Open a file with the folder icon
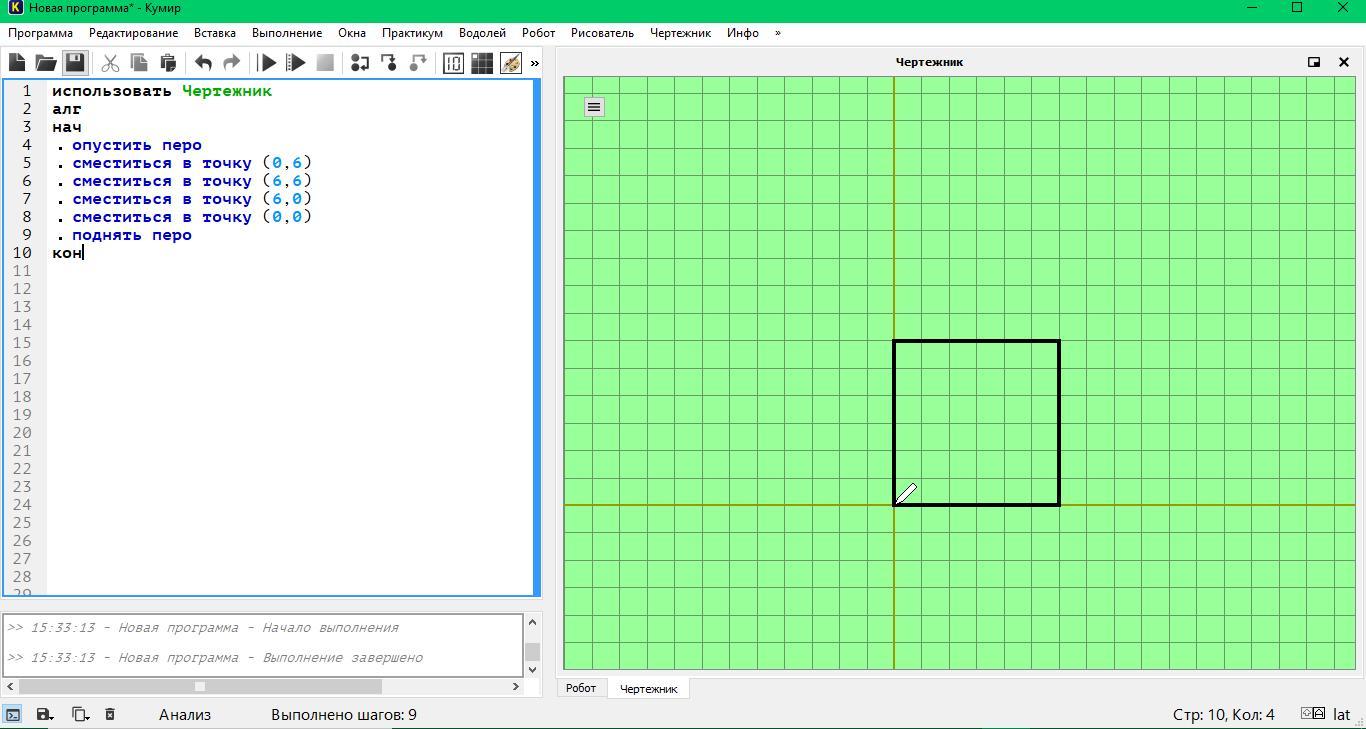1366x729 pixels. [x=46, y=63]
